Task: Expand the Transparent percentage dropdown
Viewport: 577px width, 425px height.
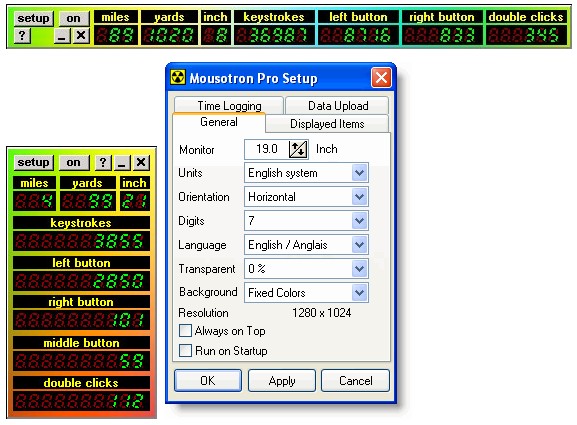Action: coord(359,269)
